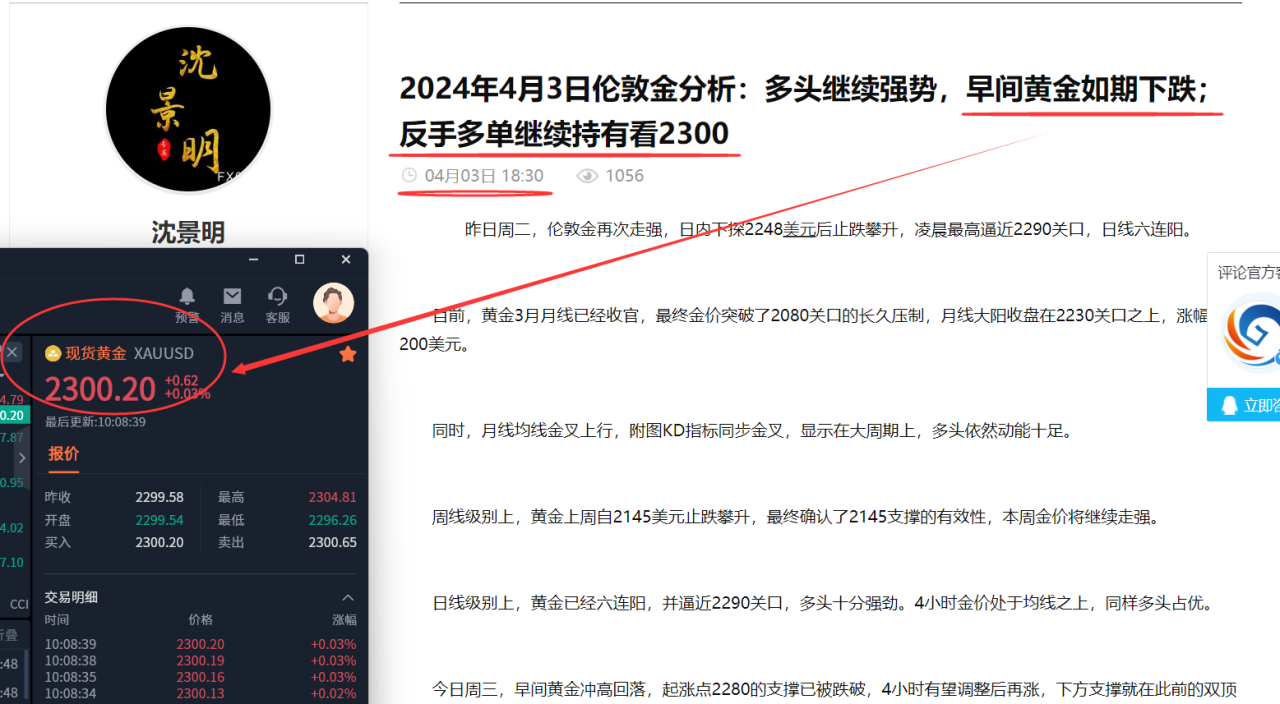Click the 最高 value 2304.81
1280x704 pixels.
333,497
